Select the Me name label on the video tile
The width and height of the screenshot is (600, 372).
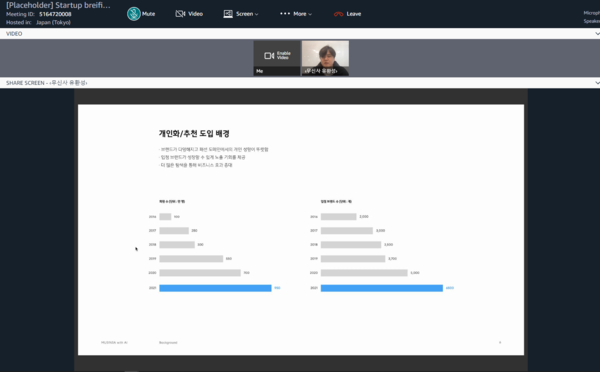[x=259, y=71]
